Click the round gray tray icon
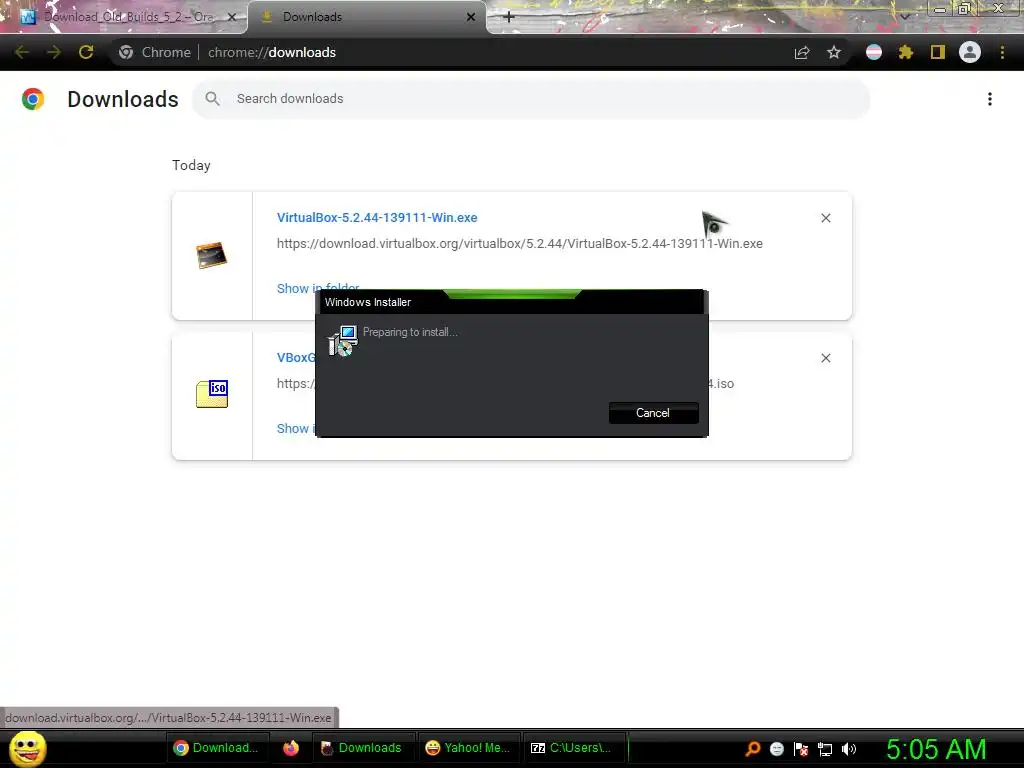1024x768 pixels. click(776, 749)
